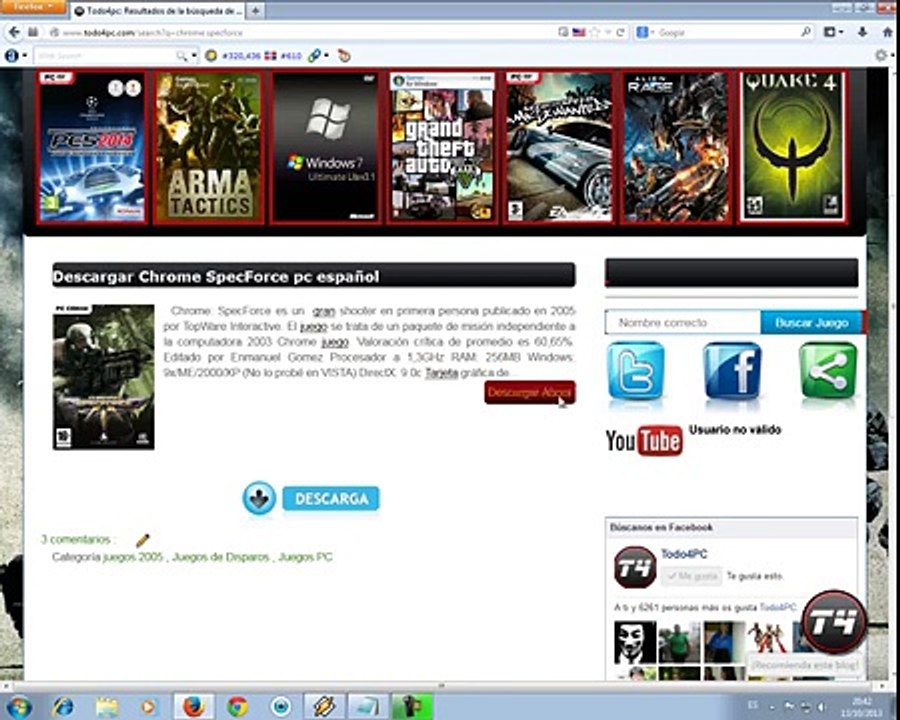
Task: Launch Internet Explorer from taskbar
Action: pos(62,707)
